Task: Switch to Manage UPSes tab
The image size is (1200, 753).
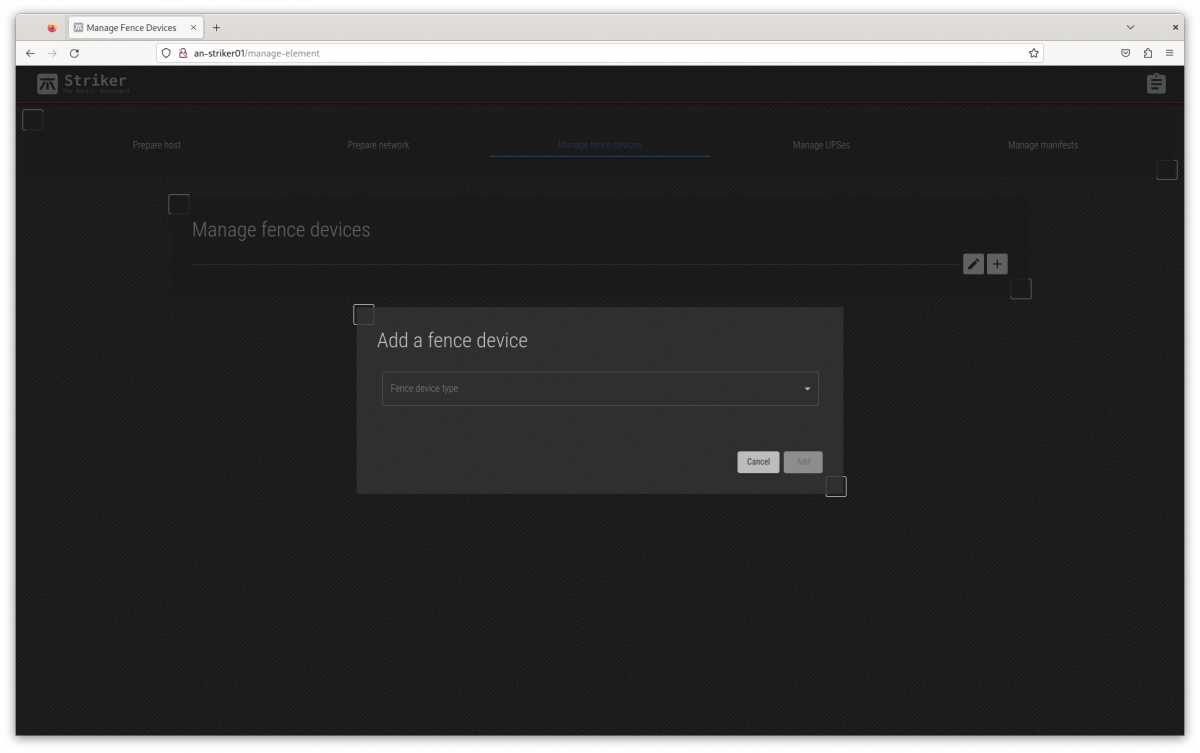Action: pyautogui.click(x=821, y=145)
